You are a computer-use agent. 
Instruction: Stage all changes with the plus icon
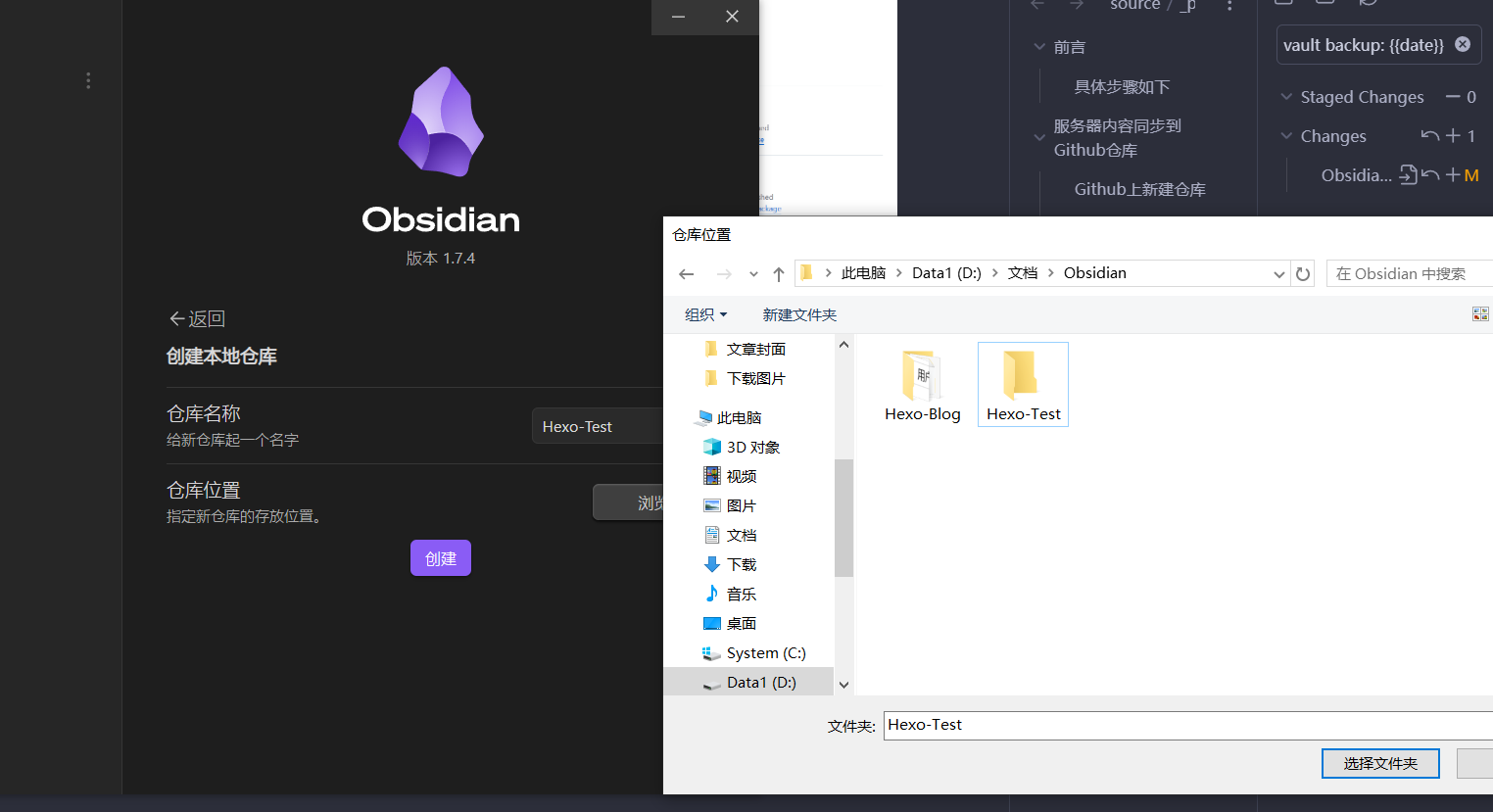tap(1453, 136)
